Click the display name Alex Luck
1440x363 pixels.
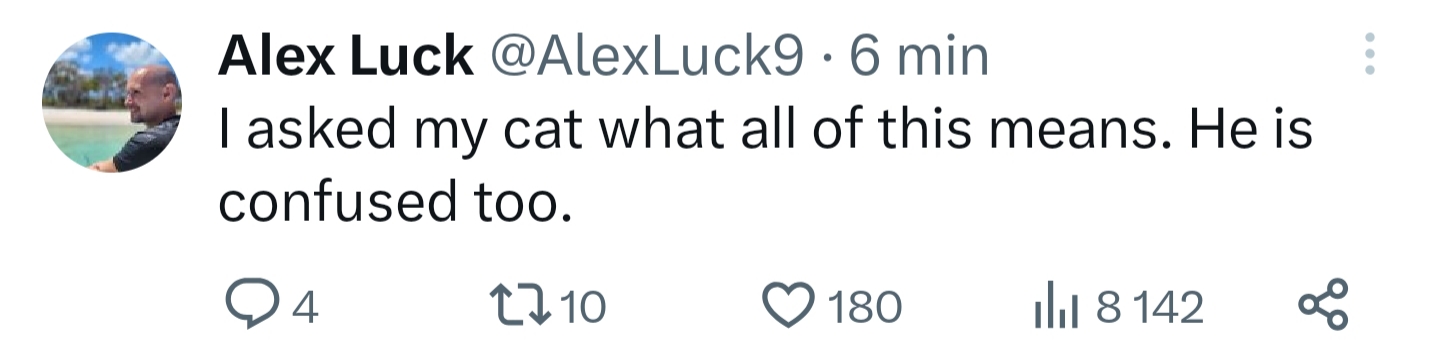pos(345,58)
